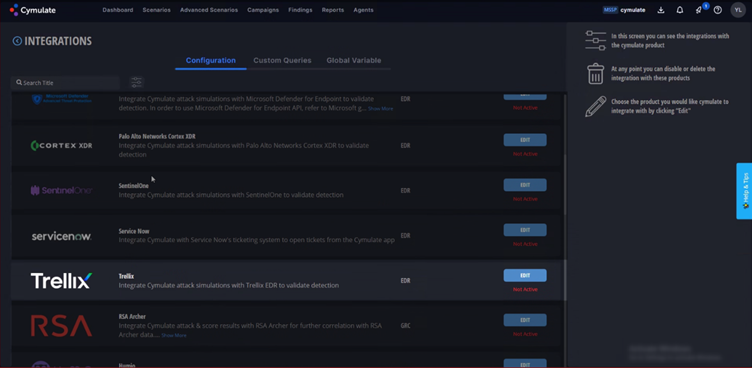The height and width of the screenshot is (368, 752).
Task: Open the help question mark icon
Action: coord(717,10)
